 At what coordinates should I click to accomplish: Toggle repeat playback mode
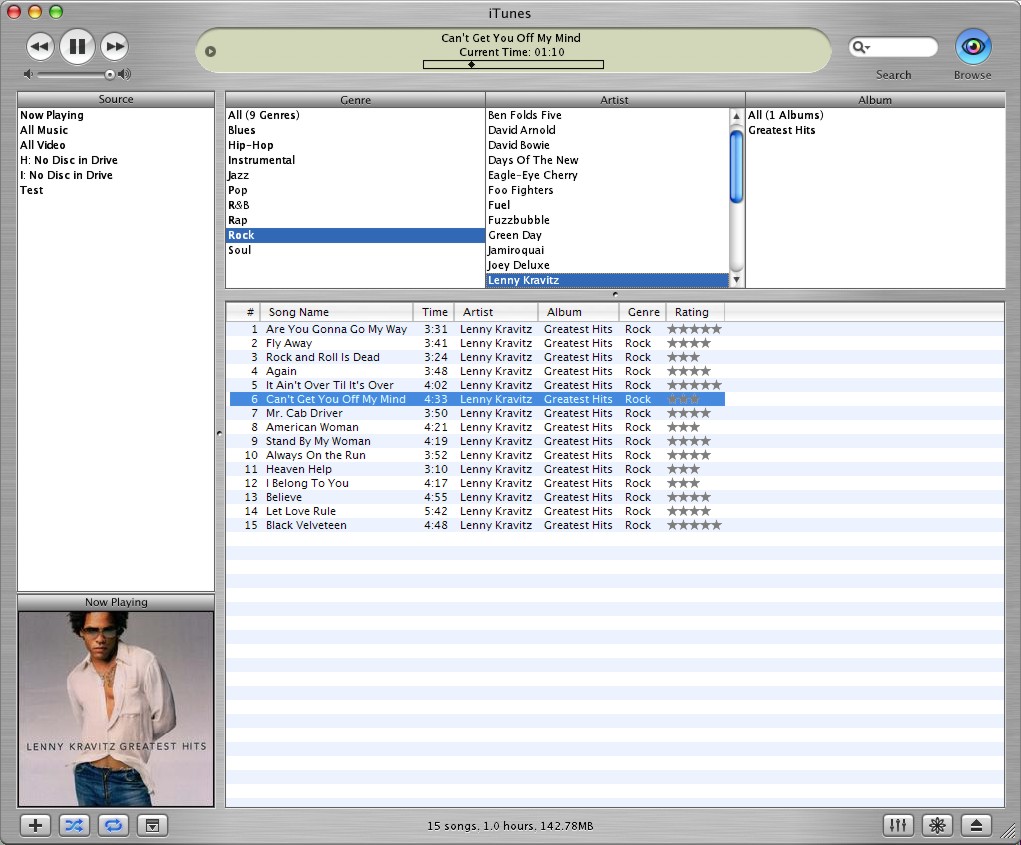click(113, 825)
